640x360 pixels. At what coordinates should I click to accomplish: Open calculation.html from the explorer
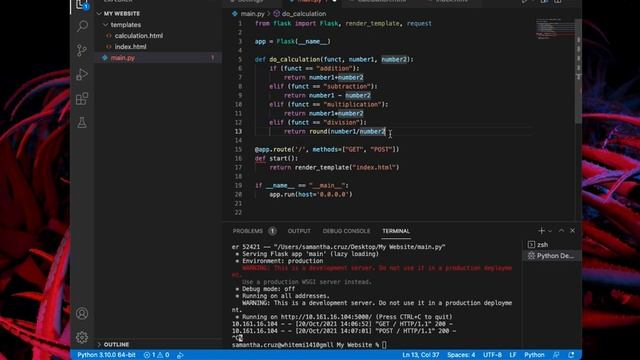[x=139, y=36]
